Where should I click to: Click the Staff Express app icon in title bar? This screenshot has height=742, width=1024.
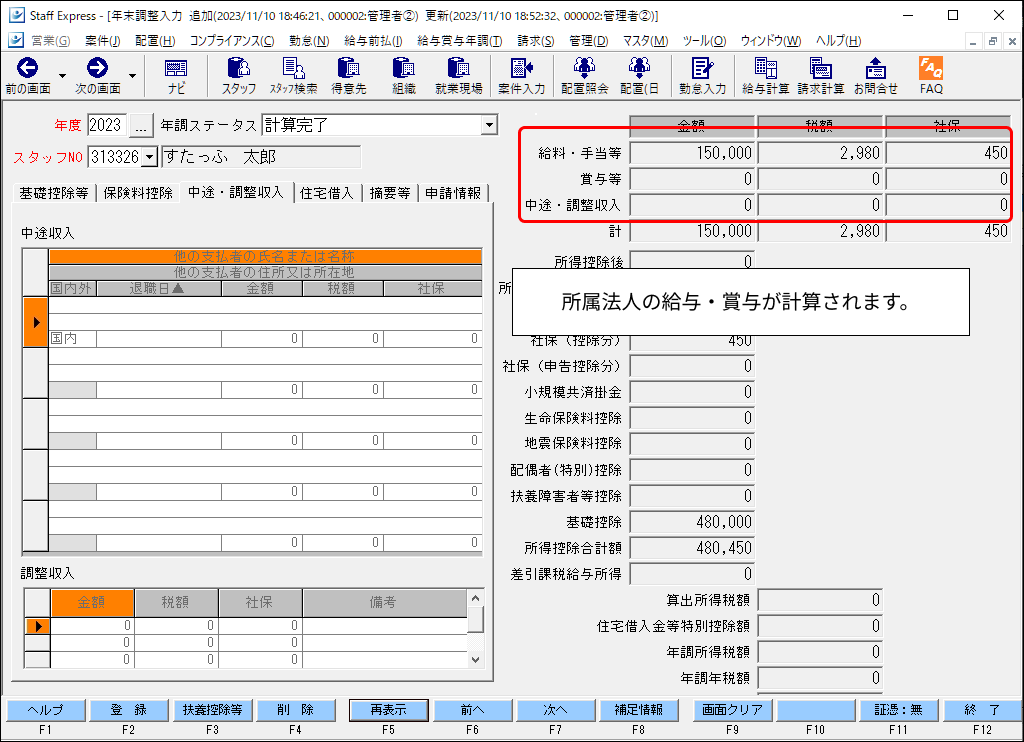pos(16,15)
